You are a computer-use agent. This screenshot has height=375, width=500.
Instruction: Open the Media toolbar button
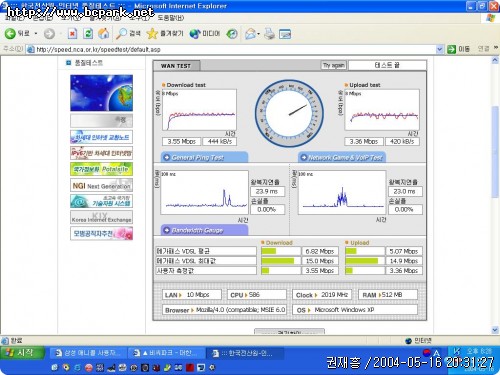[205, 34]
